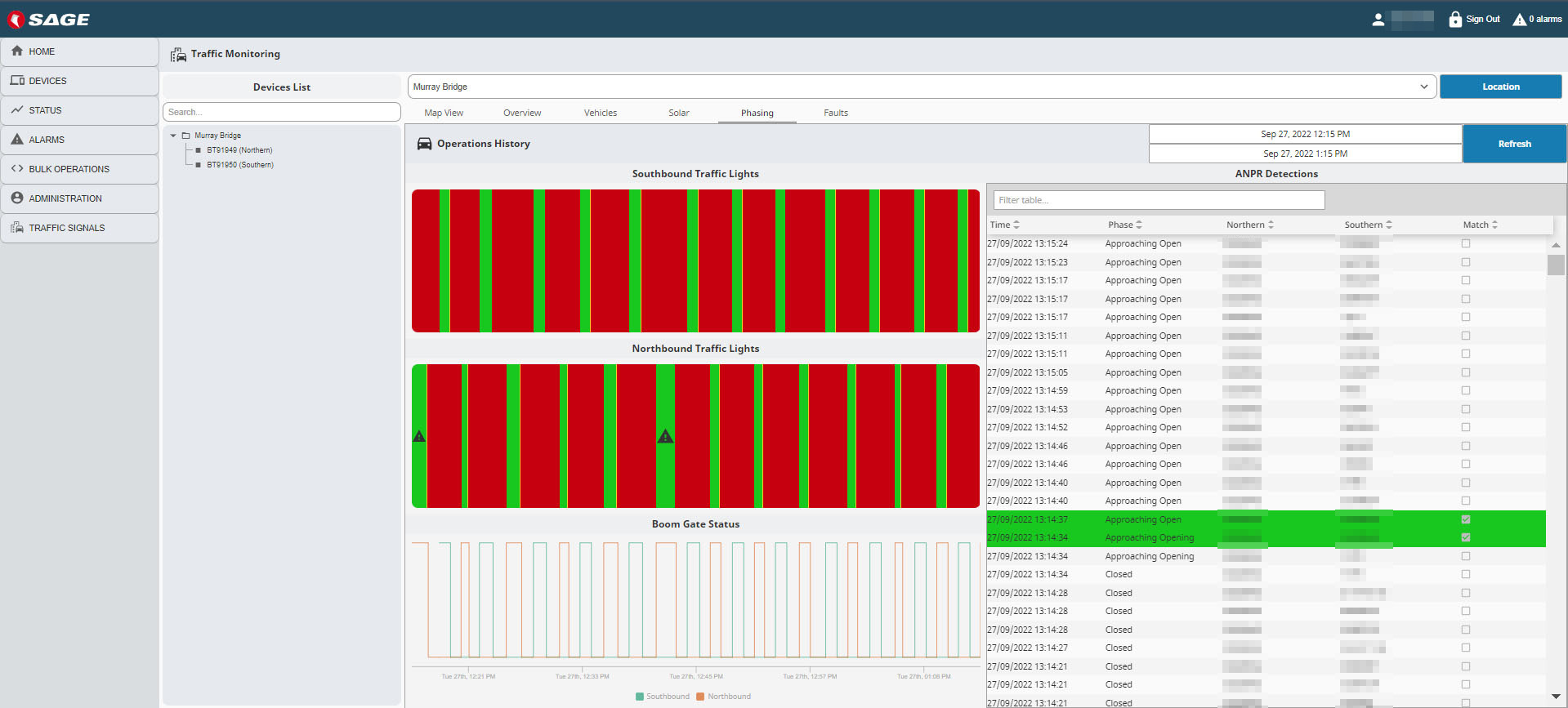Check the Match box for 13:15:24 row
1568x708 pixels.
[x=1466, y=243]
